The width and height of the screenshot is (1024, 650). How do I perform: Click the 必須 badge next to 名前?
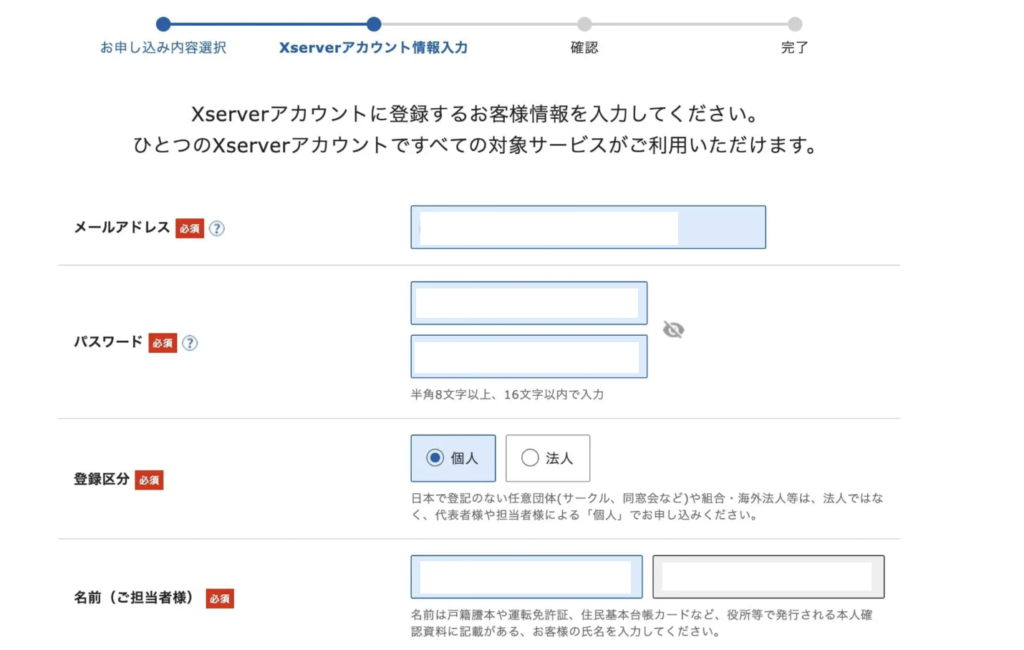pyautogui.click(x=219, y=598)
